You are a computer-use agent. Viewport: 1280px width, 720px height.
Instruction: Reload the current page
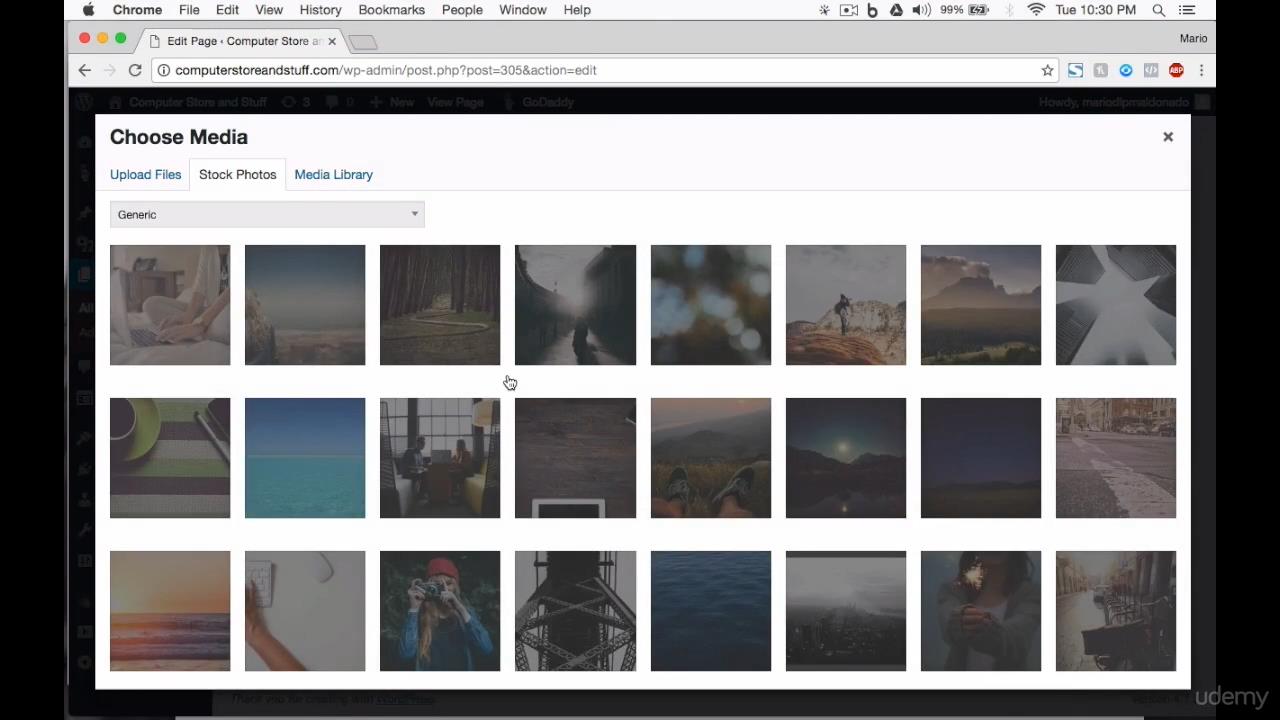coord(135,70)
